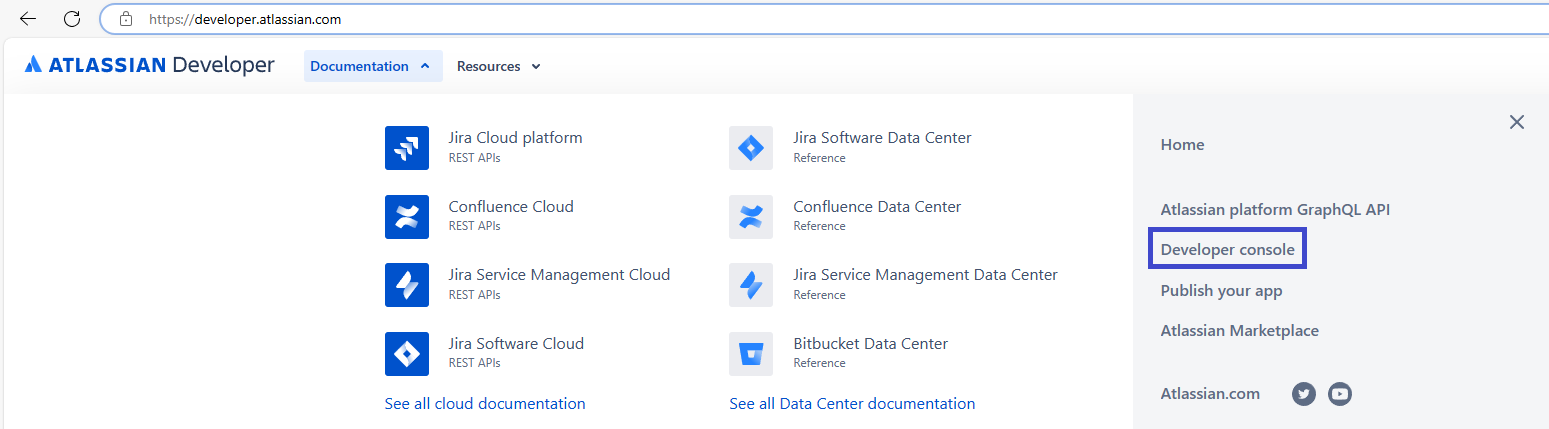Open the Developer console link

1227,250
